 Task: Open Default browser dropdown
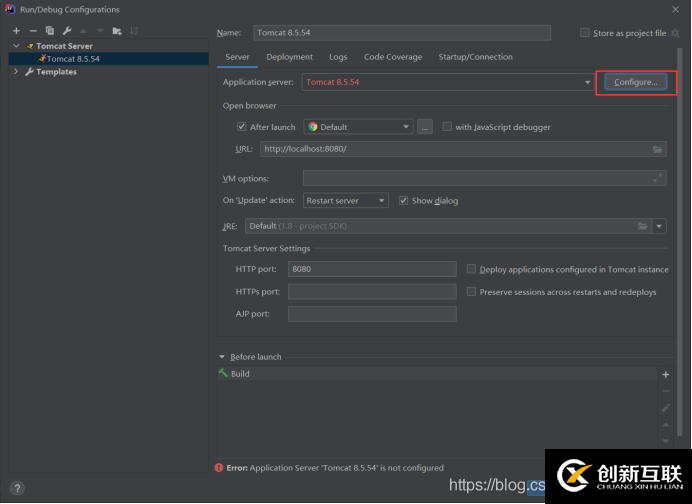click(x=358, y=127)
